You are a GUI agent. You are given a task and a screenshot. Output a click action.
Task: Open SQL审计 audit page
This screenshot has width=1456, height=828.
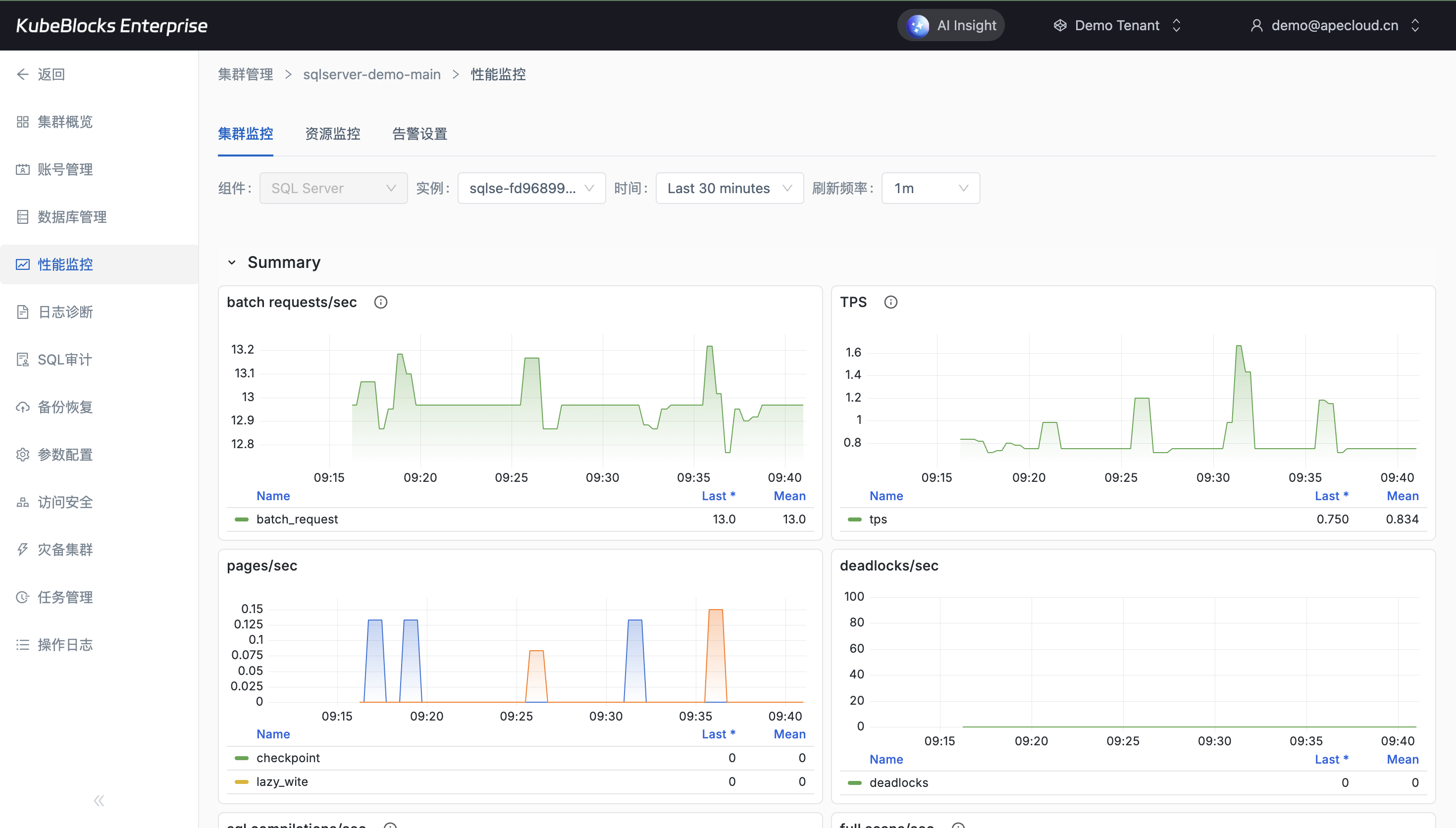(x=64, y=360)
